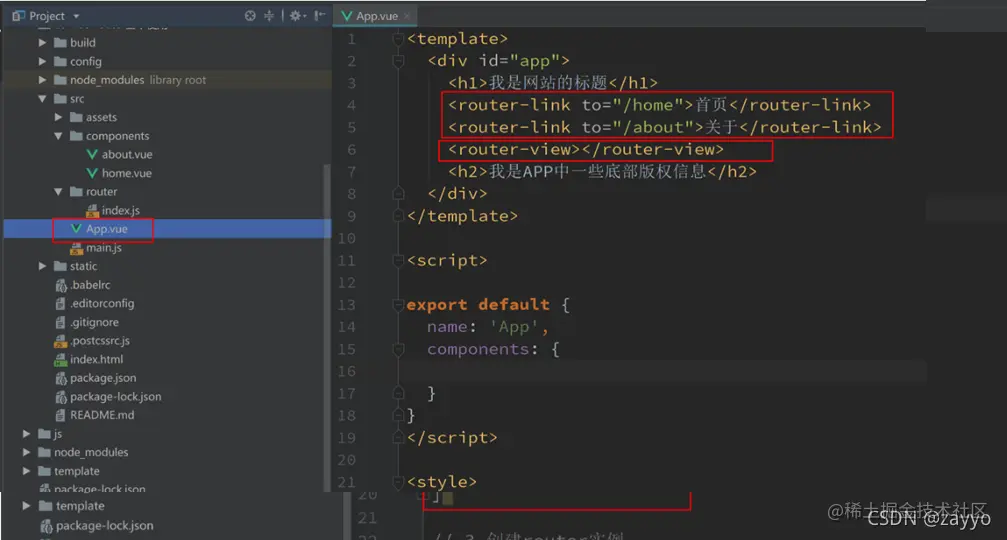Toggle the fold marker at line 8 closing div

[398, 193]
